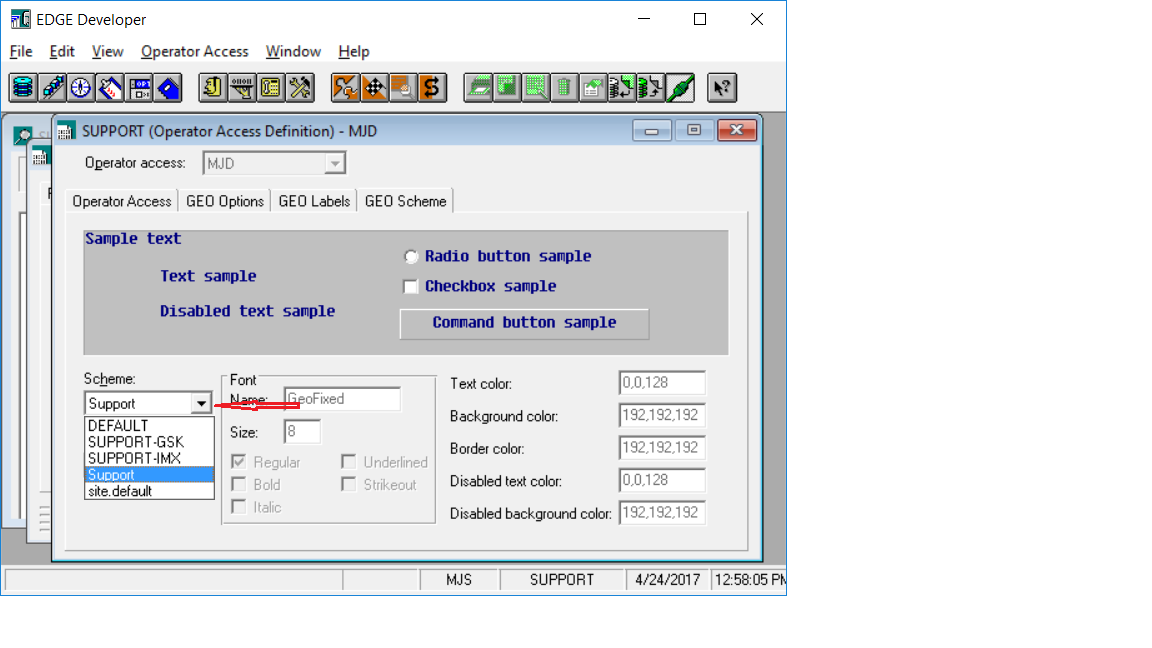
Task: Open the Operator Access menu
Action: click(x=195, y=51)
